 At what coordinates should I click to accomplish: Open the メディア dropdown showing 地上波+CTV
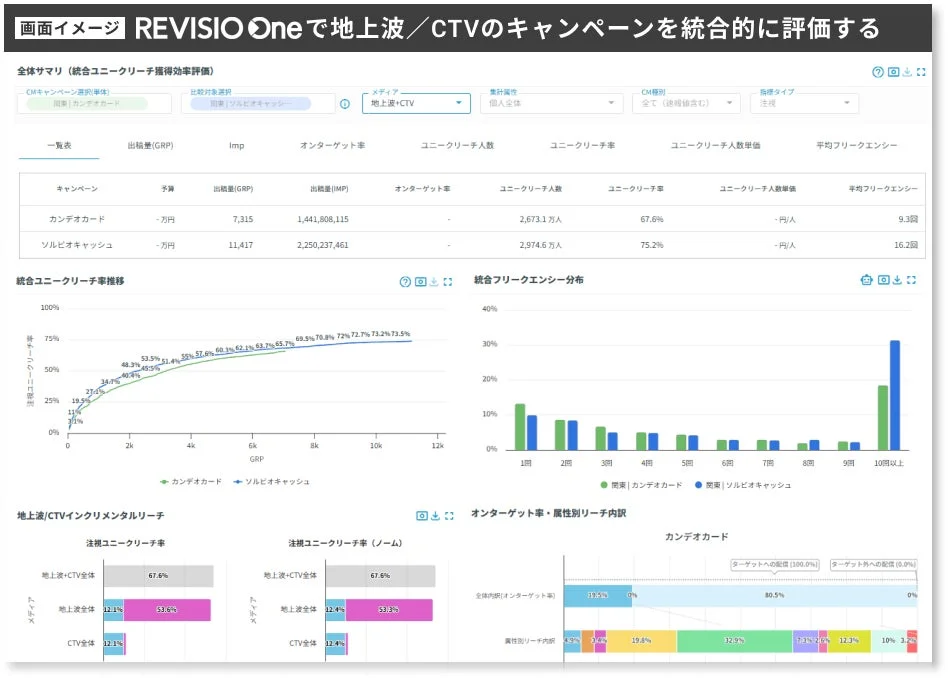(x=415, y=103)
